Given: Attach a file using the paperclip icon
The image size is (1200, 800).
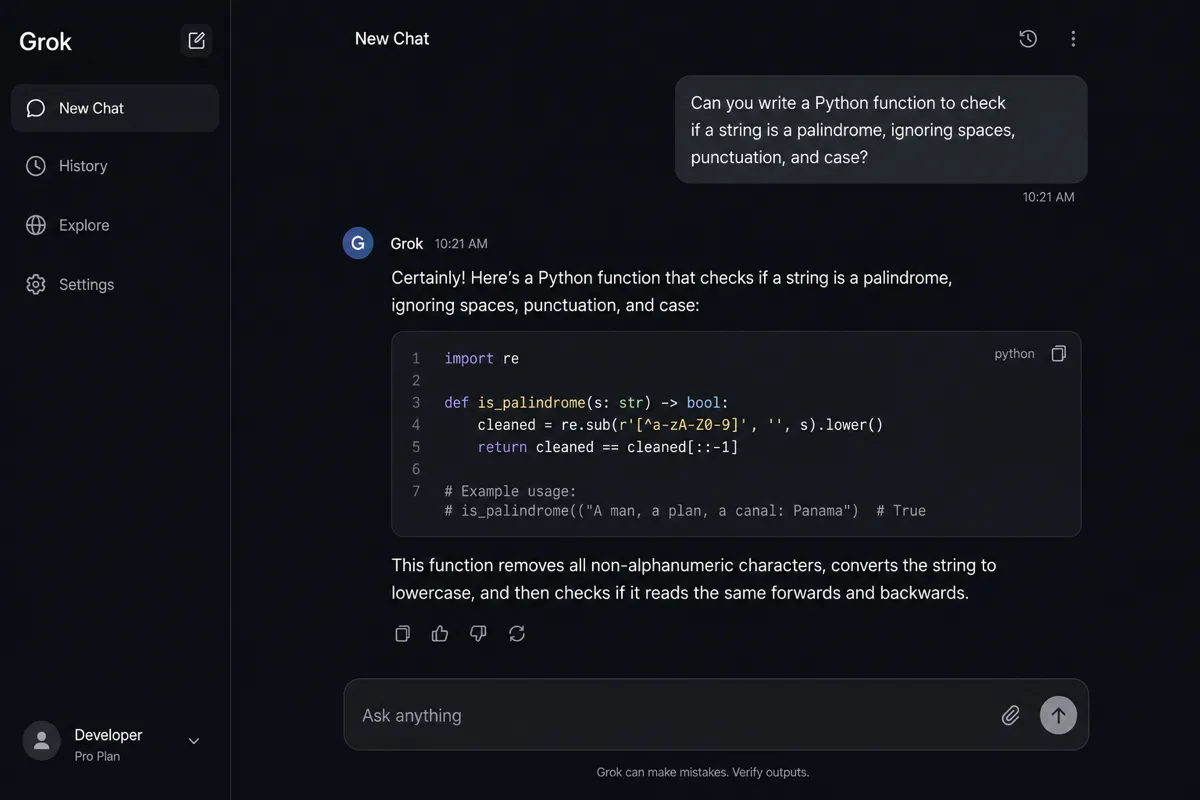Looking at the screenshot, I should click(x=1011, y=715).
